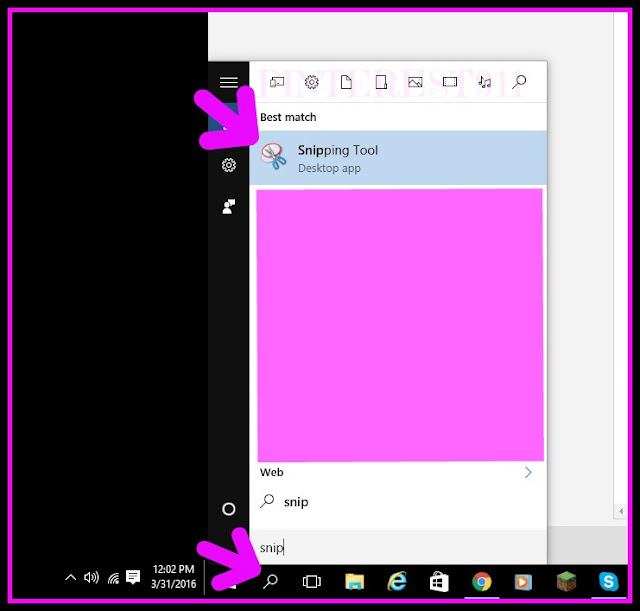The height and width of the screenshot is (611, 640).
Task: Open Task View from the taskbar
Action: (312, 581)
